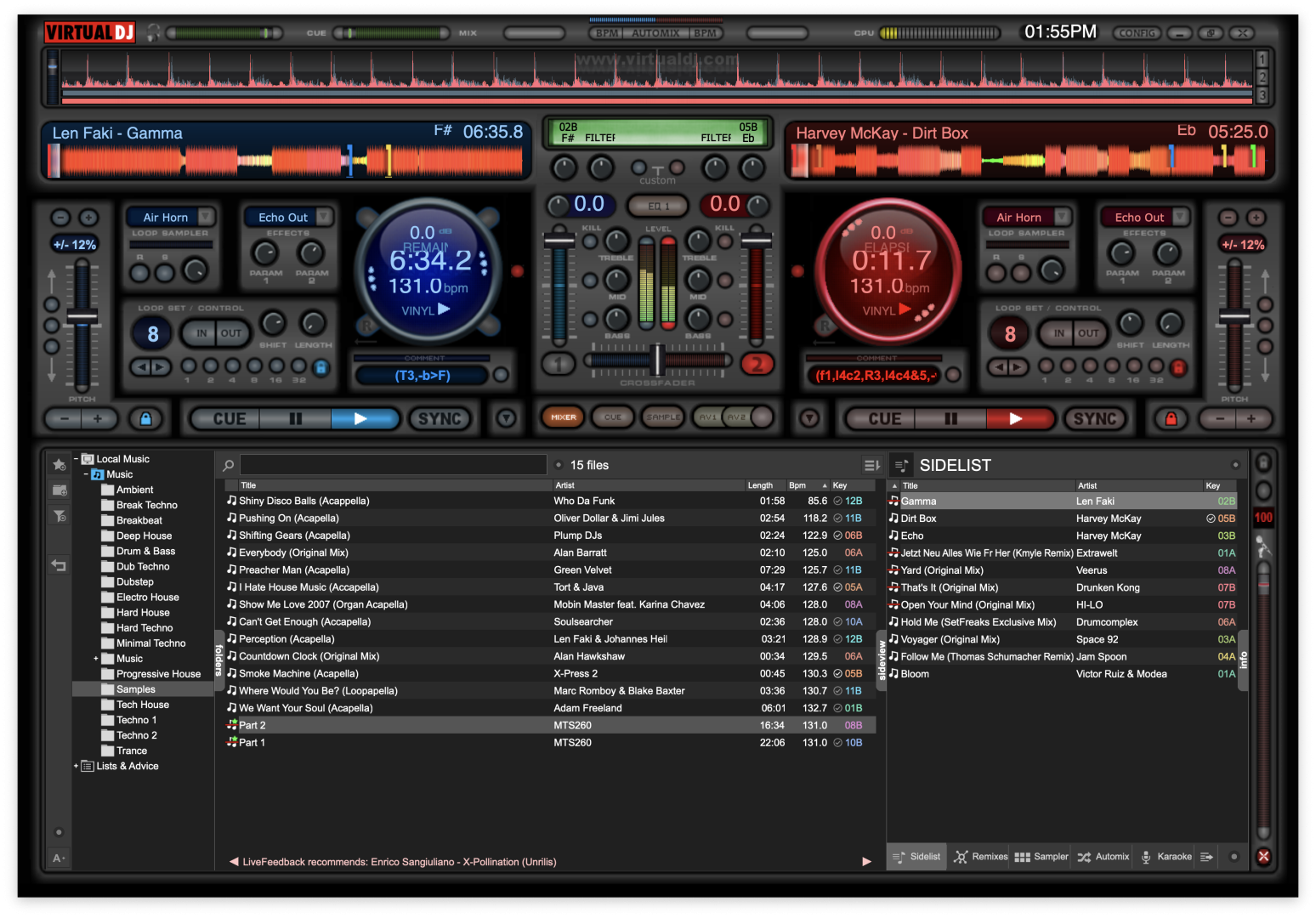Click the filter funnel icon in the browser sidebar

tap(60, 515)
